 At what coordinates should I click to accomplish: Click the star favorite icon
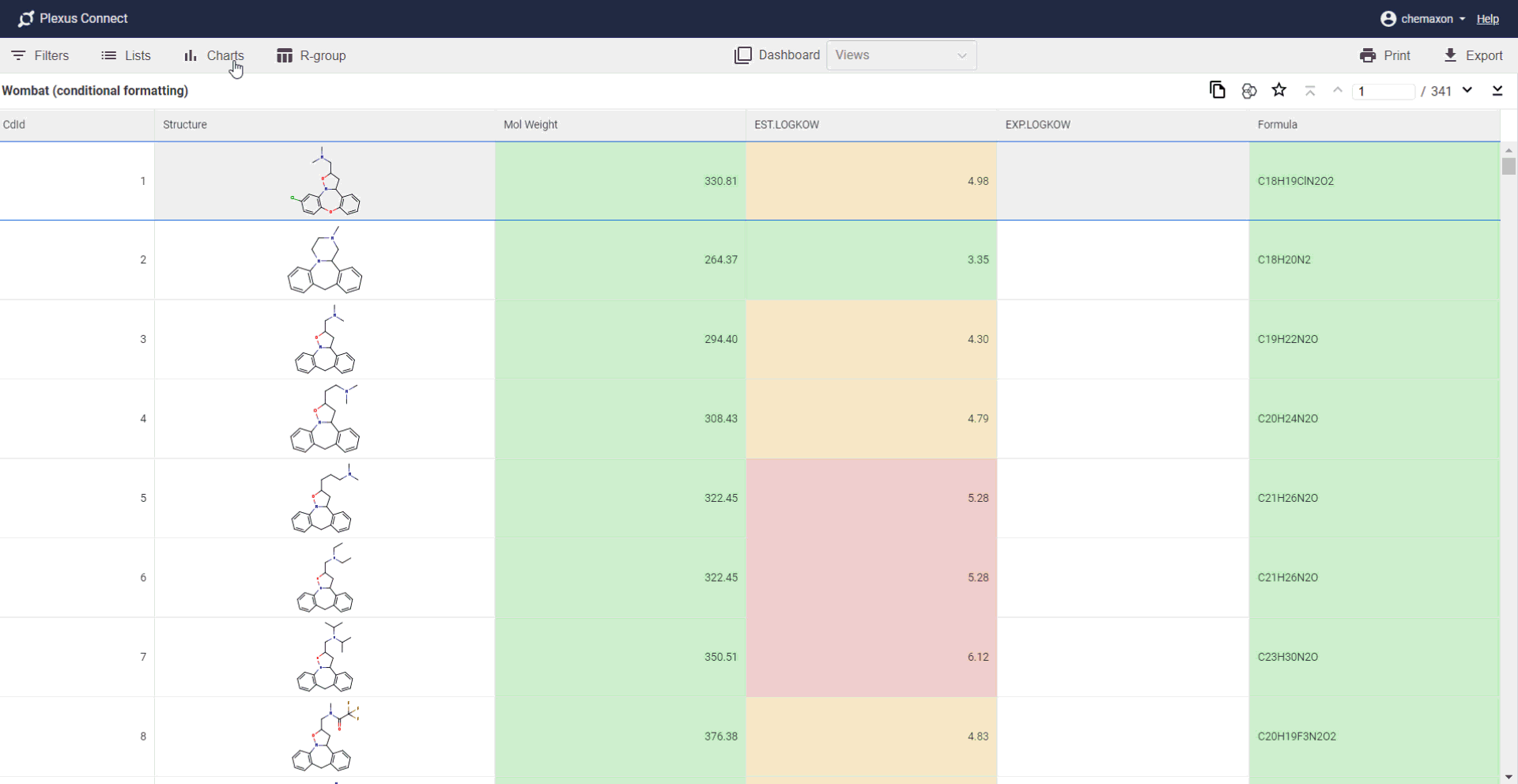[x=1279, y=90]
